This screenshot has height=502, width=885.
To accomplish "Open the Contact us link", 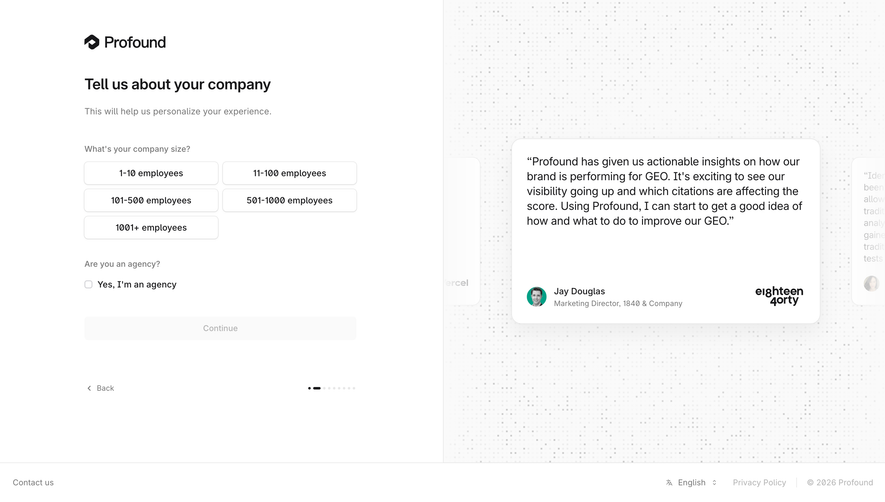I will (x=33, y=483).
